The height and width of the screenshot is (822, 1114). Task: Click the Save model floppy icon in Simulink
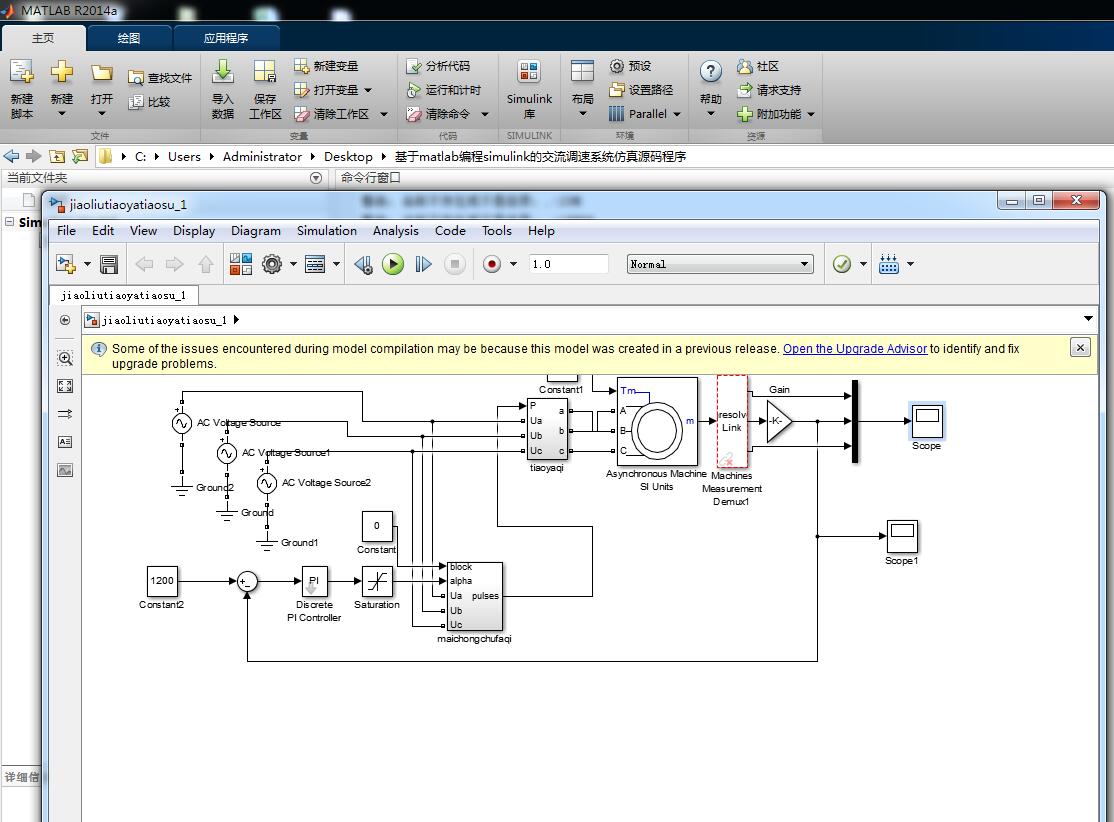point(109,264)
